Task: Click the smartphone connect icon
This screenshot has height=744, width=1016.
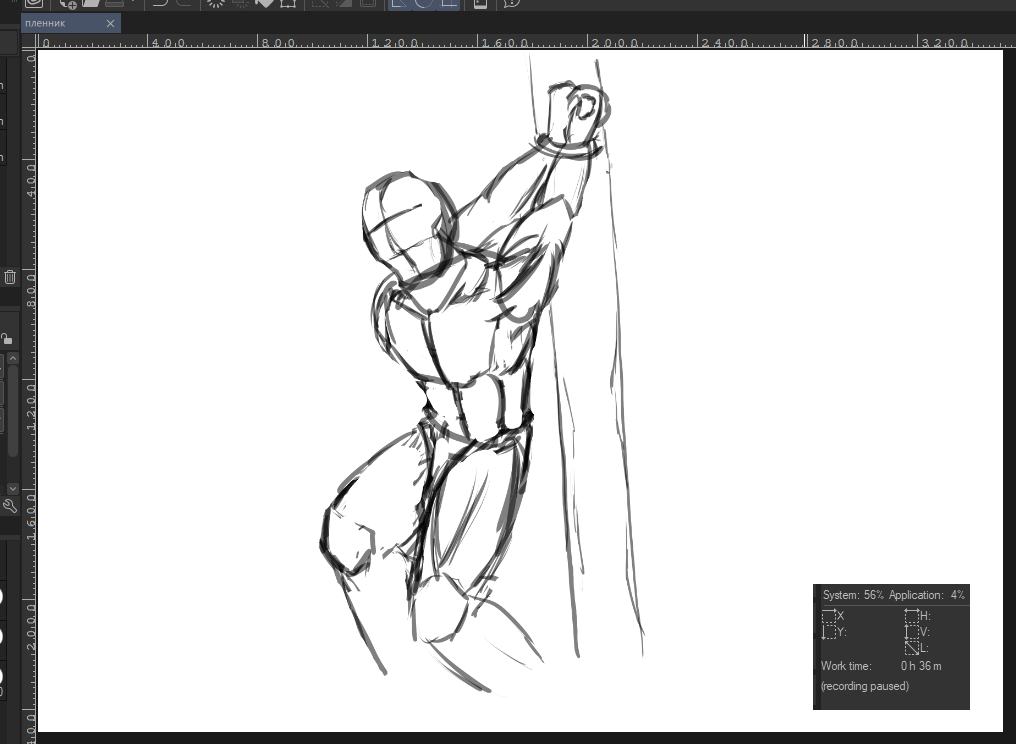Action: tap(480, 3)
